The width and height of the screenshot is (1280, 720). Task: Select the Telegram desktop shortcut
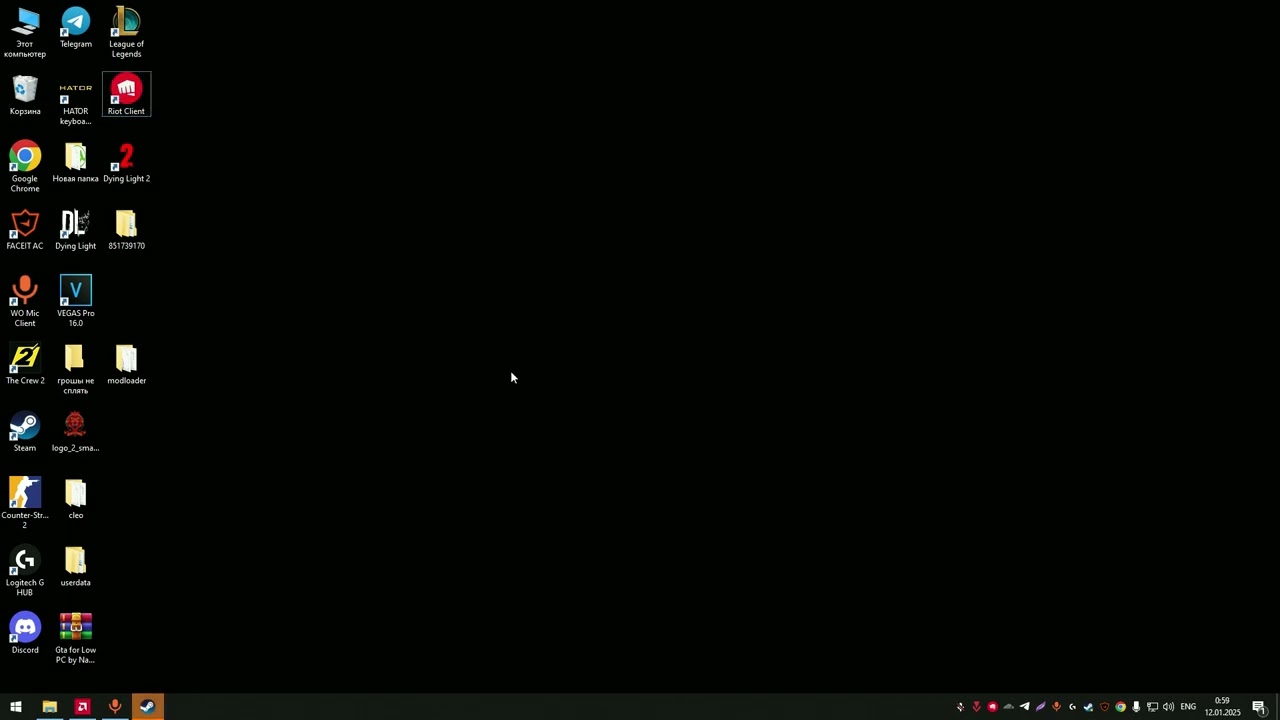click(76, 28)
